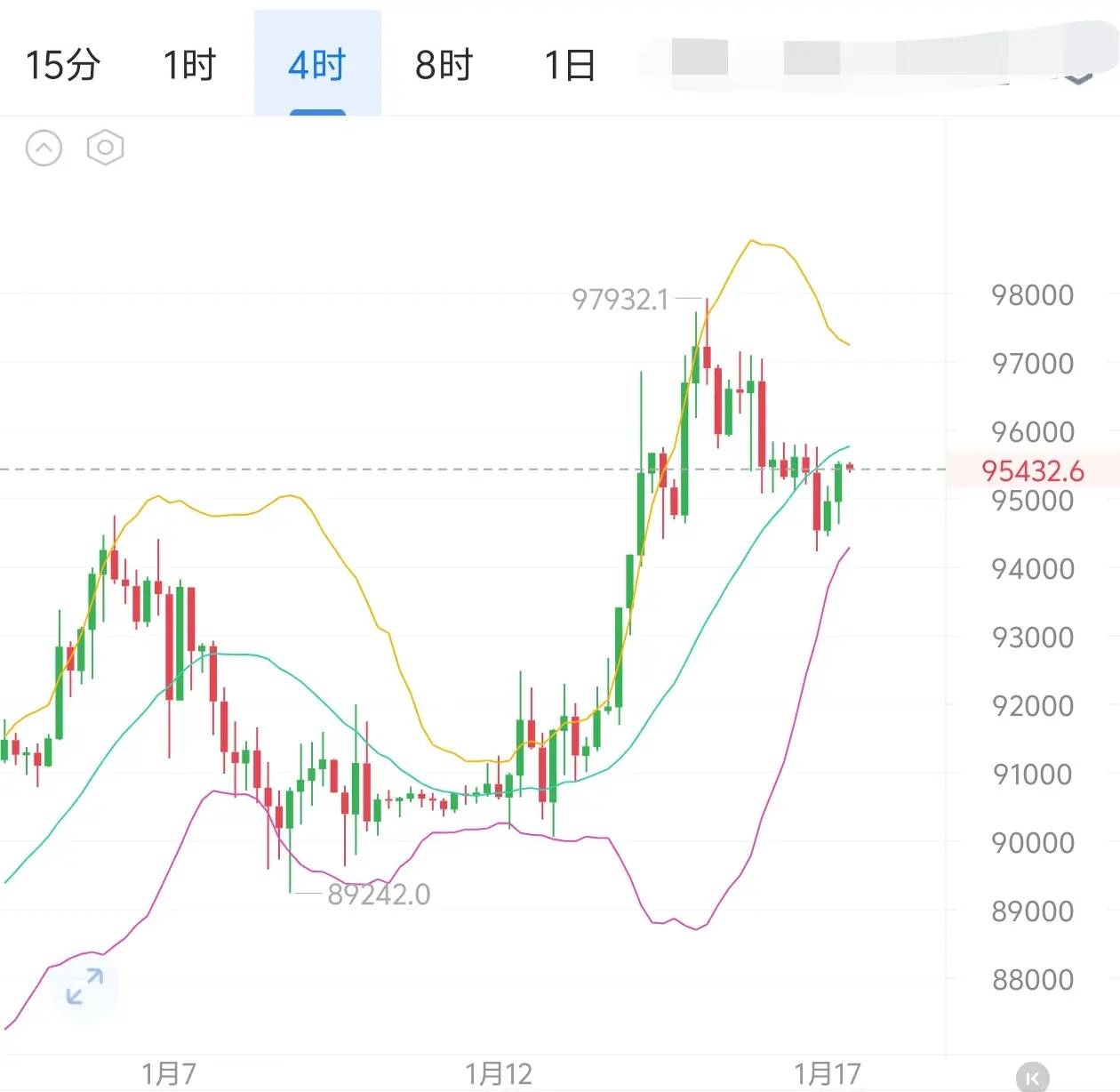This screenshot has height=1092, width=1120.
Task: Click the 88000 price axis label
Action: [1033, 980]
